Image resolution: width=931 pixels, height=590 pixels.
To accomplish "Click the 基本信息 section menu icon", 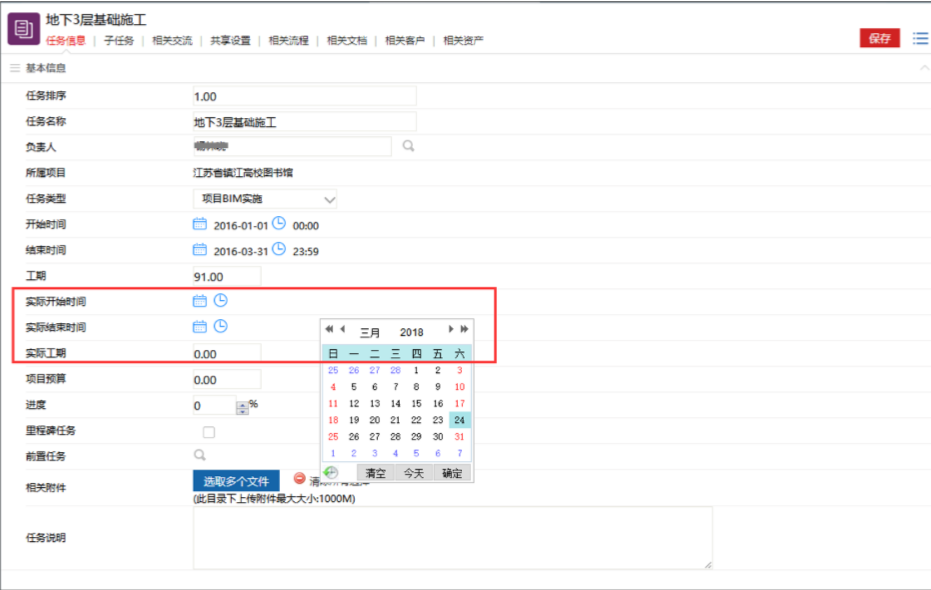I will [15, 68].
